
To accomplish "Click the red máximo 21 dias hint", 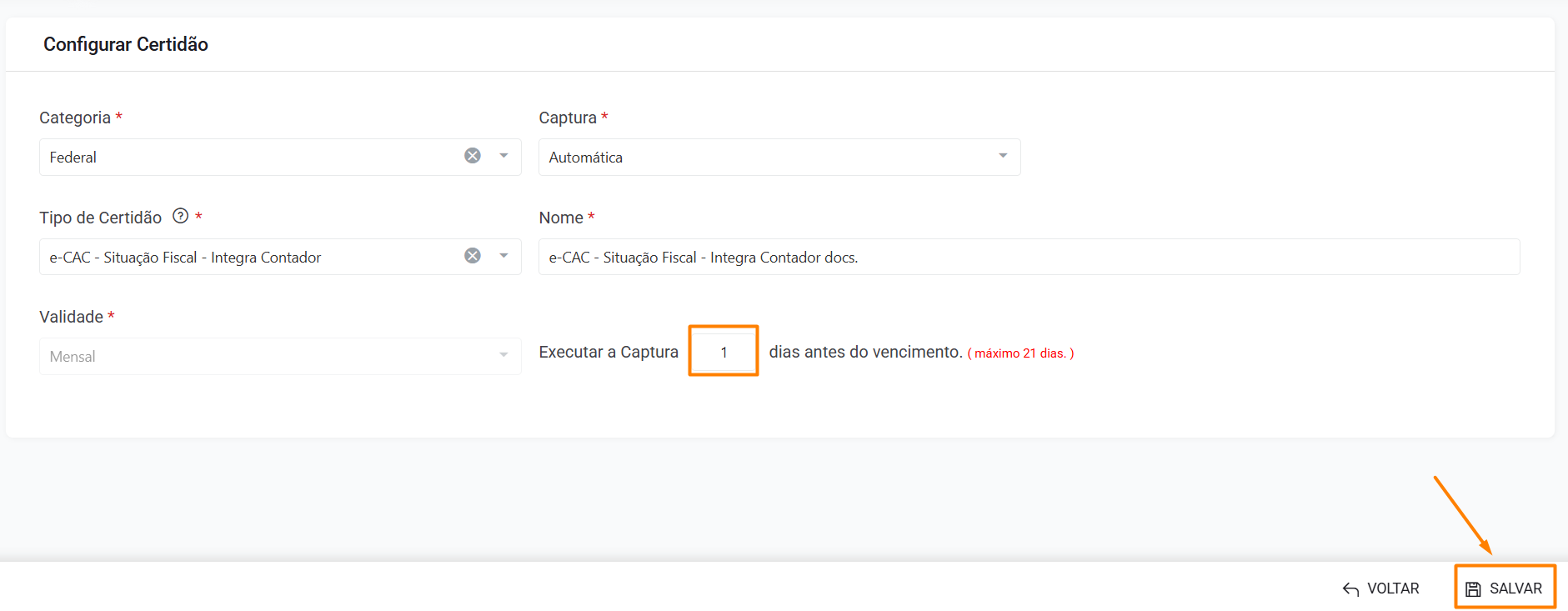I will tap(1020, 353).
